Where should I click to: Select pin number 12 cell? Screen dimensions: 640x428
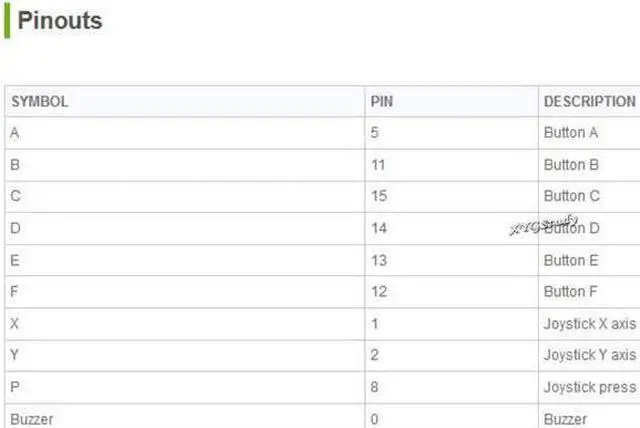[x=452, y=292]
